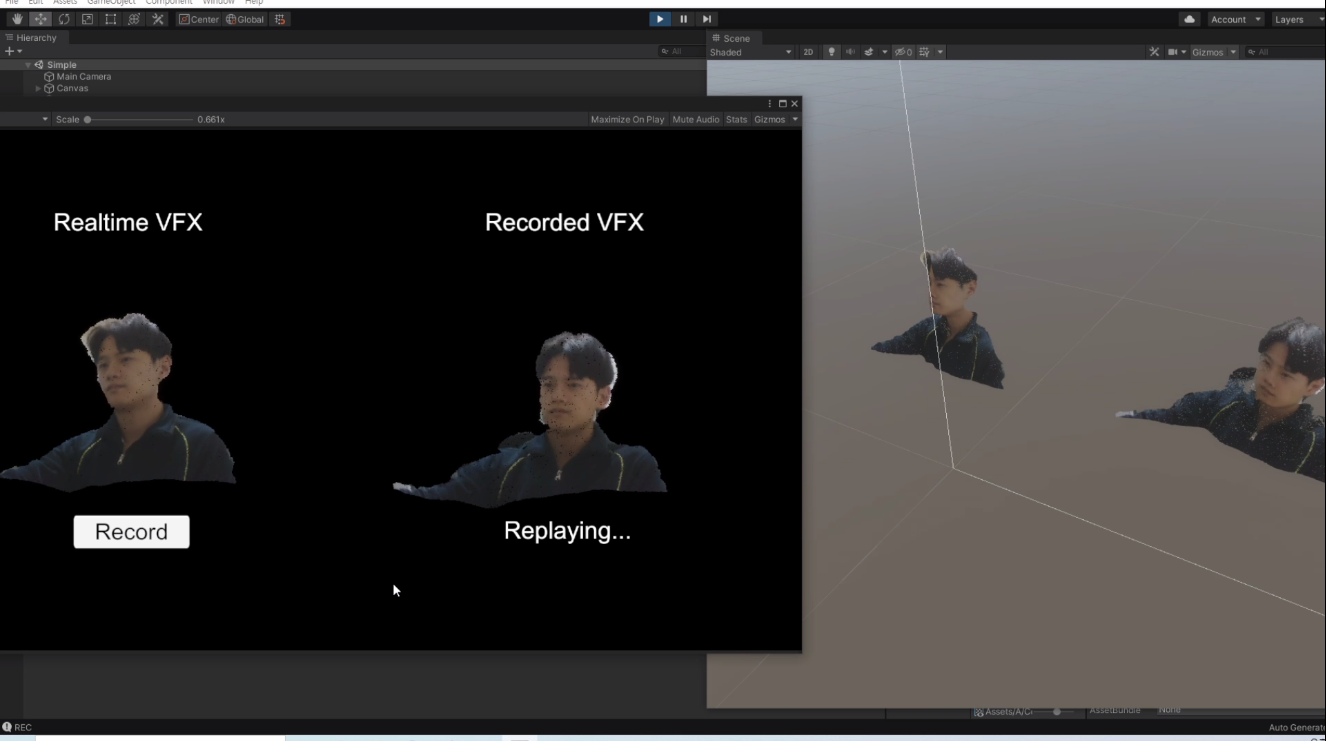Click the Realtime VFX label
The image size is (1326, 741).
pyautogui.click(x=128, y=222)
